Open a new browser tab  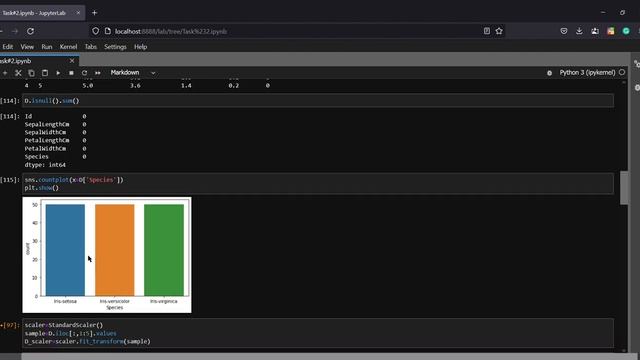pos(94,13)
